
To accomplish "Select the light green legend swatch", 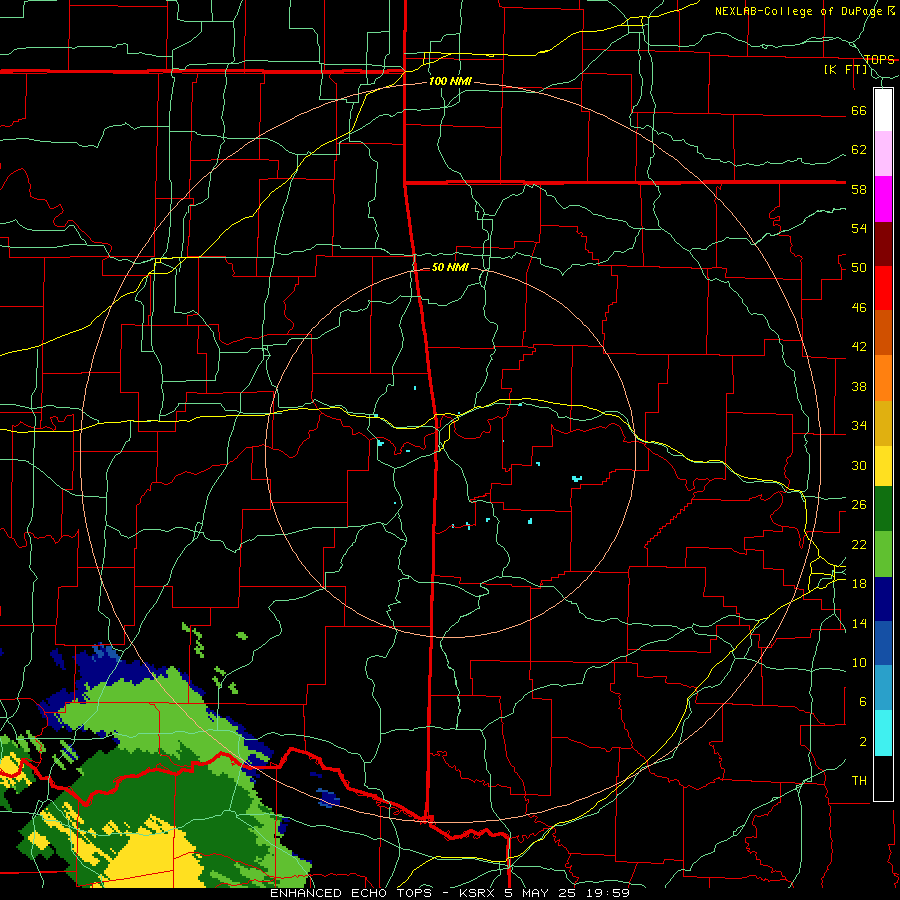I will point(883,554).
